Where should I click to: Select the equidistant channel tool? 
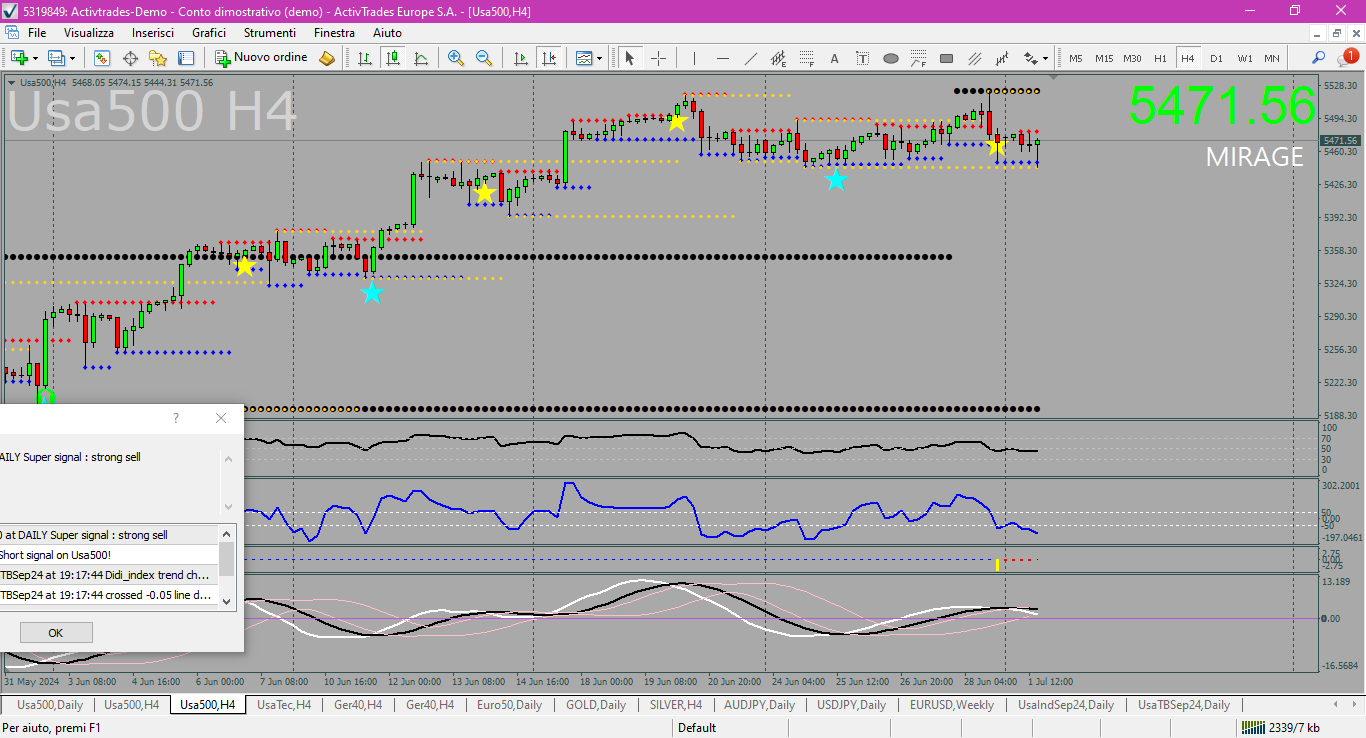[x=778, y=58]
